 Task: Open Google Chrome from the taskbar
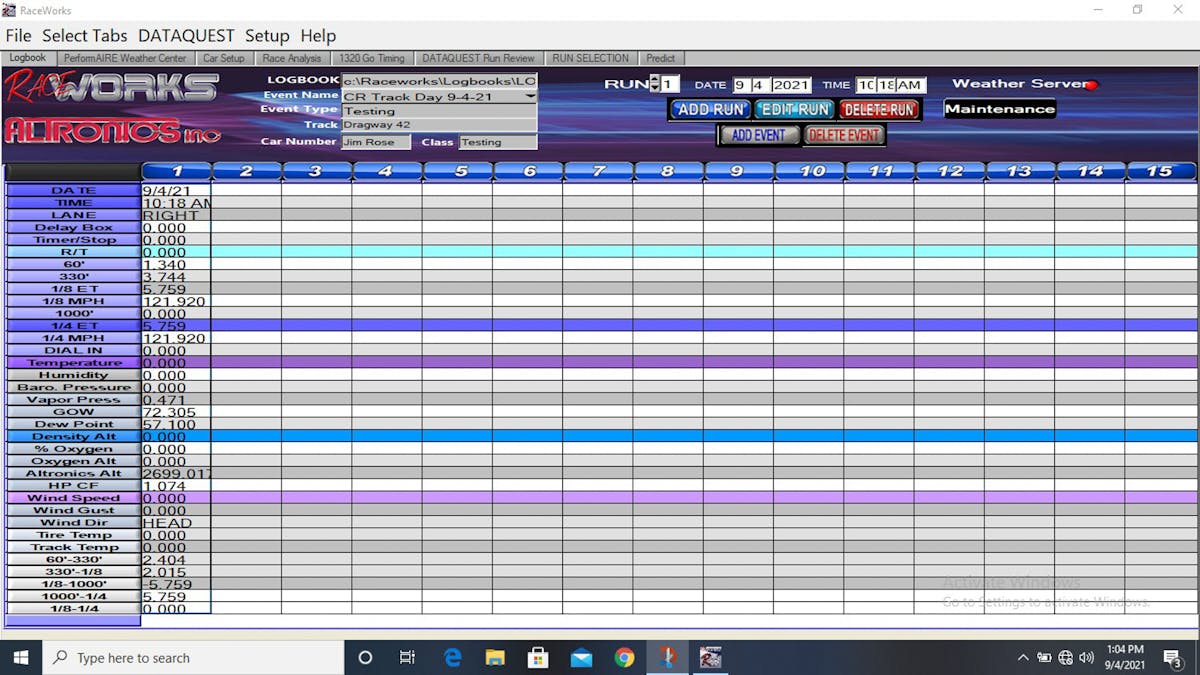click(625, 657)
